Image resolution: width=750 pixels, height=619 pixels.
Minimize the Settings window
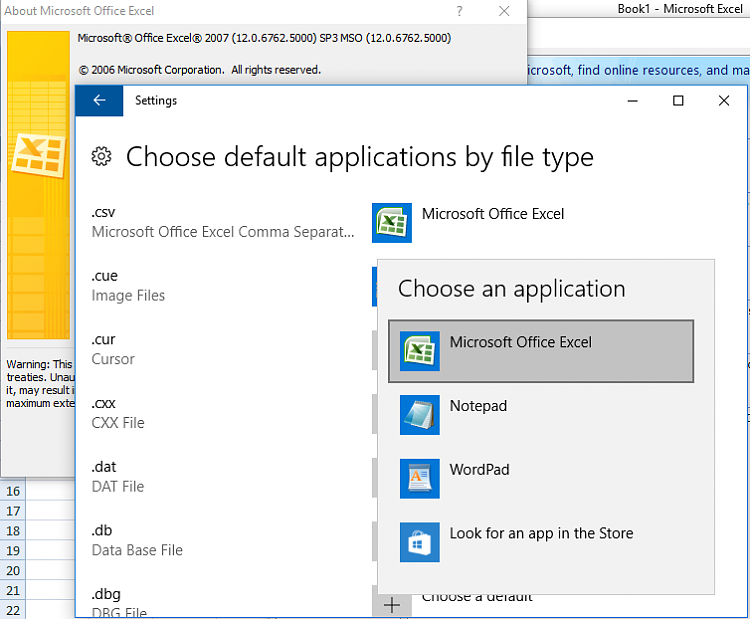(x=633, y=100)
